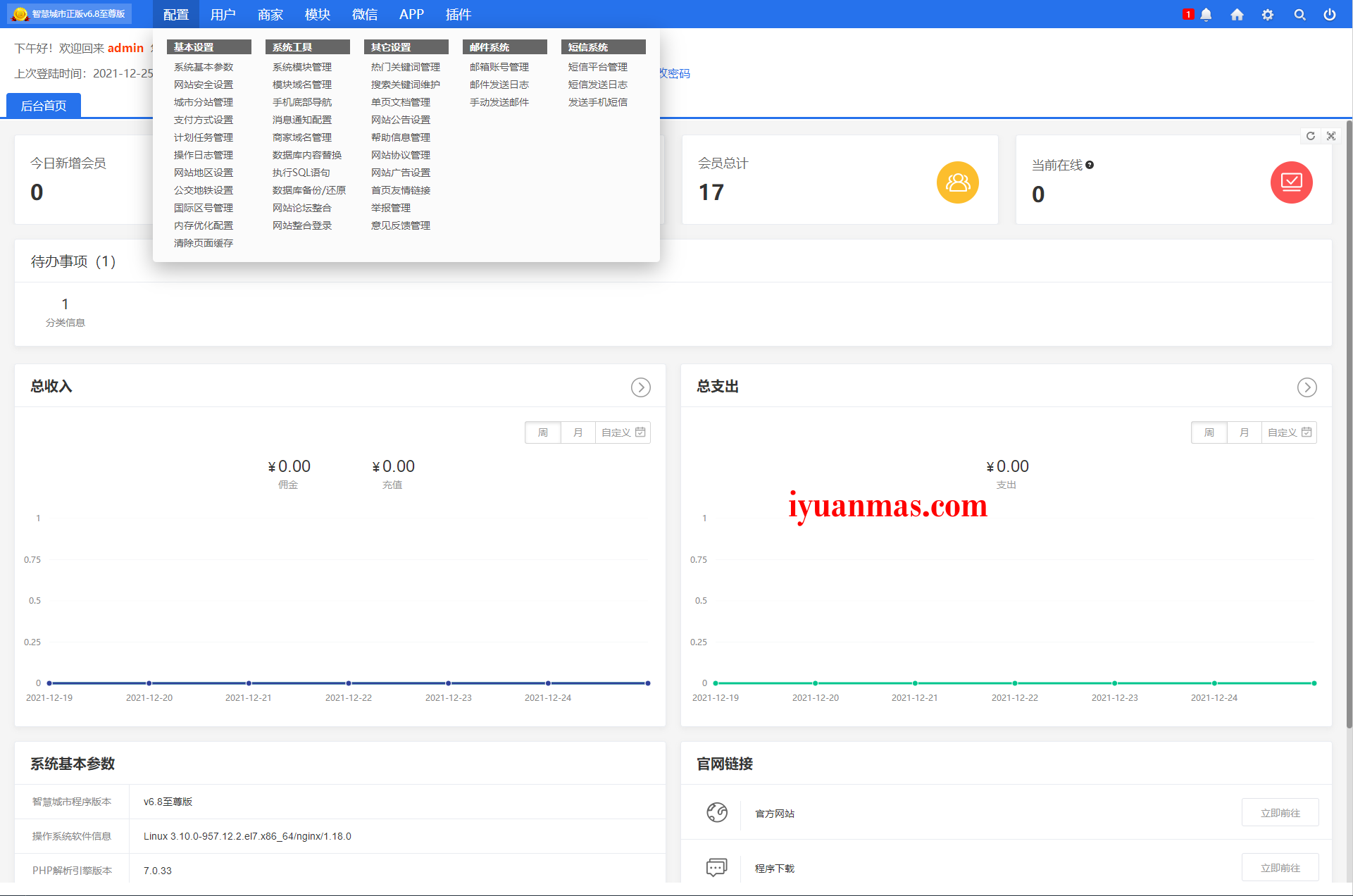Open the 配置 top menu
1353x896 pixels.
click(x=176, y=14)
